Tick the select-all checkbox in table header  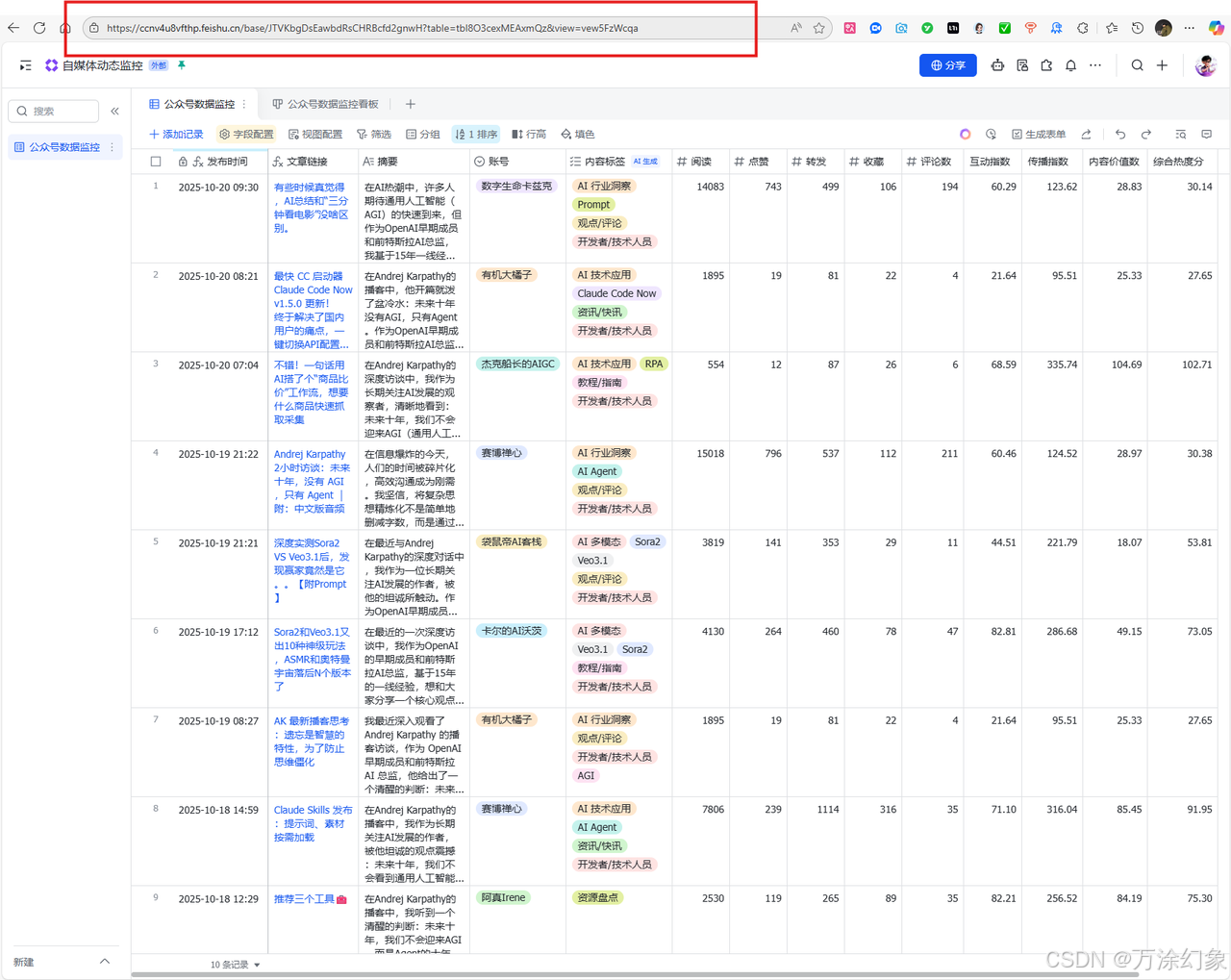point(156,162)
